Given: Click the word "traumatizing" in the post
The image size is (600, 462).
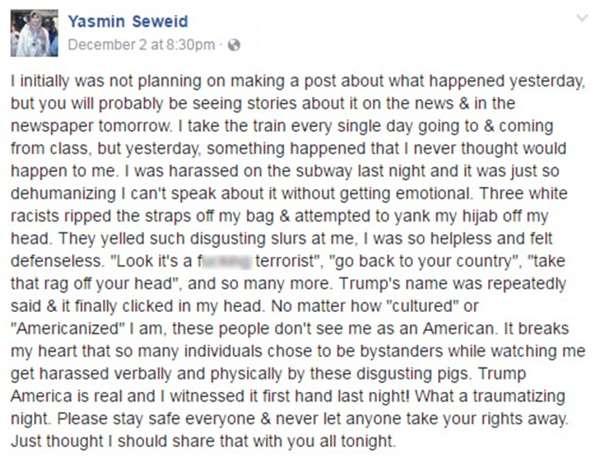Looking at the screenshot, I should (x=519, y=397).
